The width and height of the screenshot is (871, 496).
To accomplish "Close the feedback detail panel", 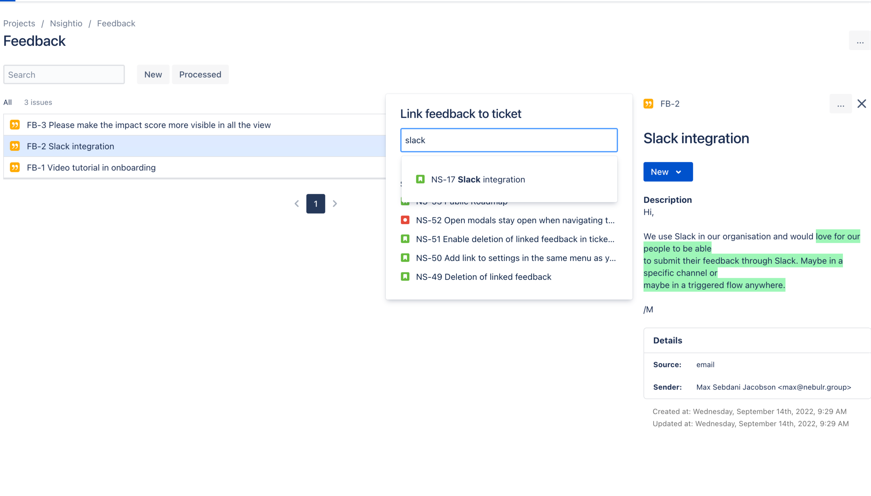I will tap(861, 104).
